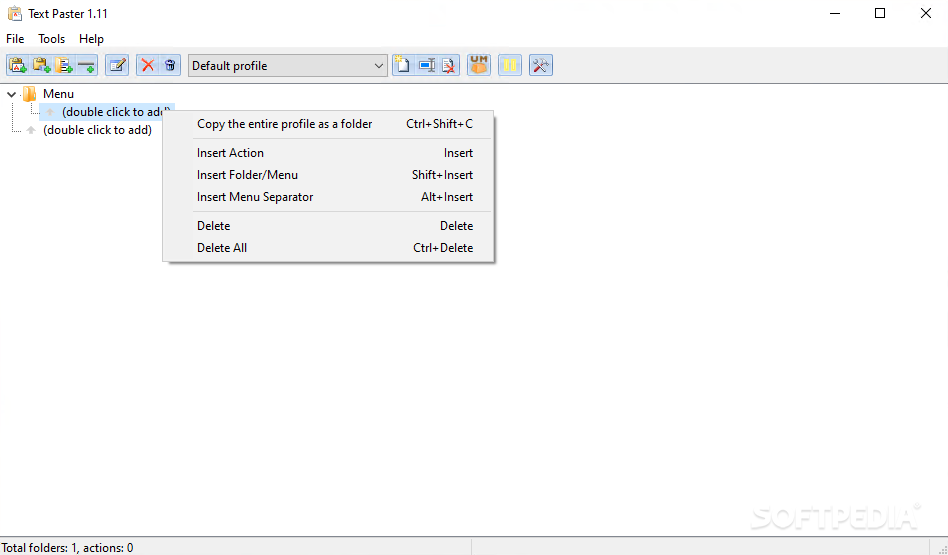948x555 pixels.
Task: Open settings with the hammer-and-wrench icon
Action: (x=541, y=65)
